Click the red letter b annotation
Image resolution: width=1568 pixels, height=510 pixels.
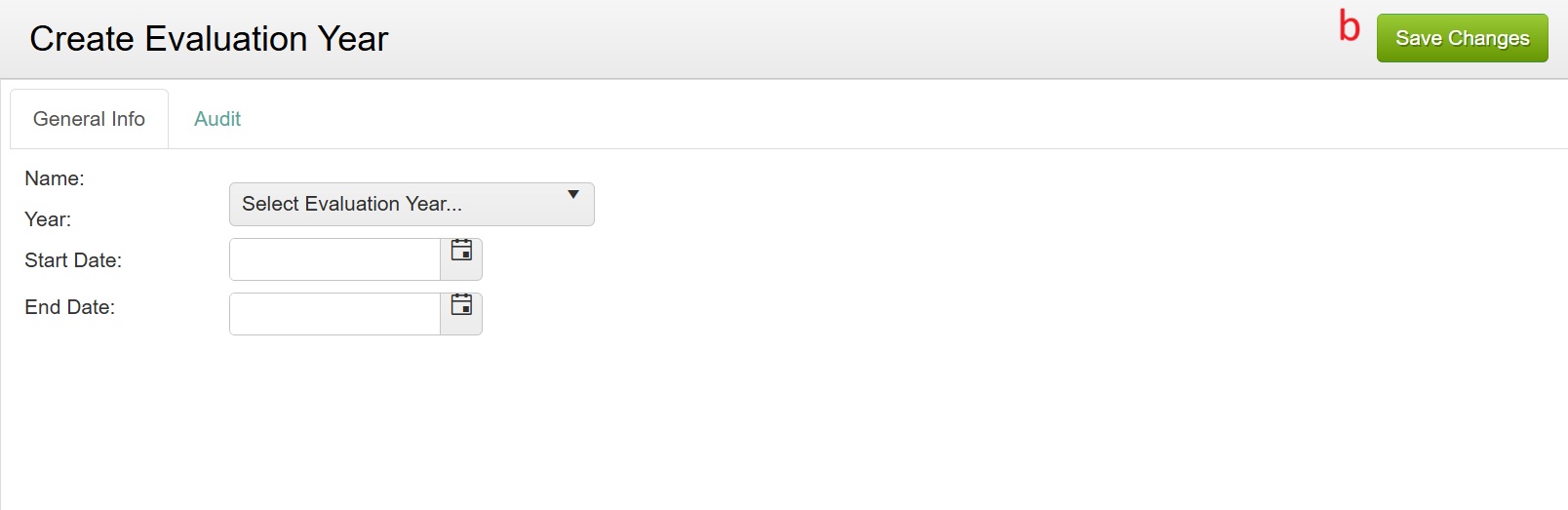pos(1350,26)
